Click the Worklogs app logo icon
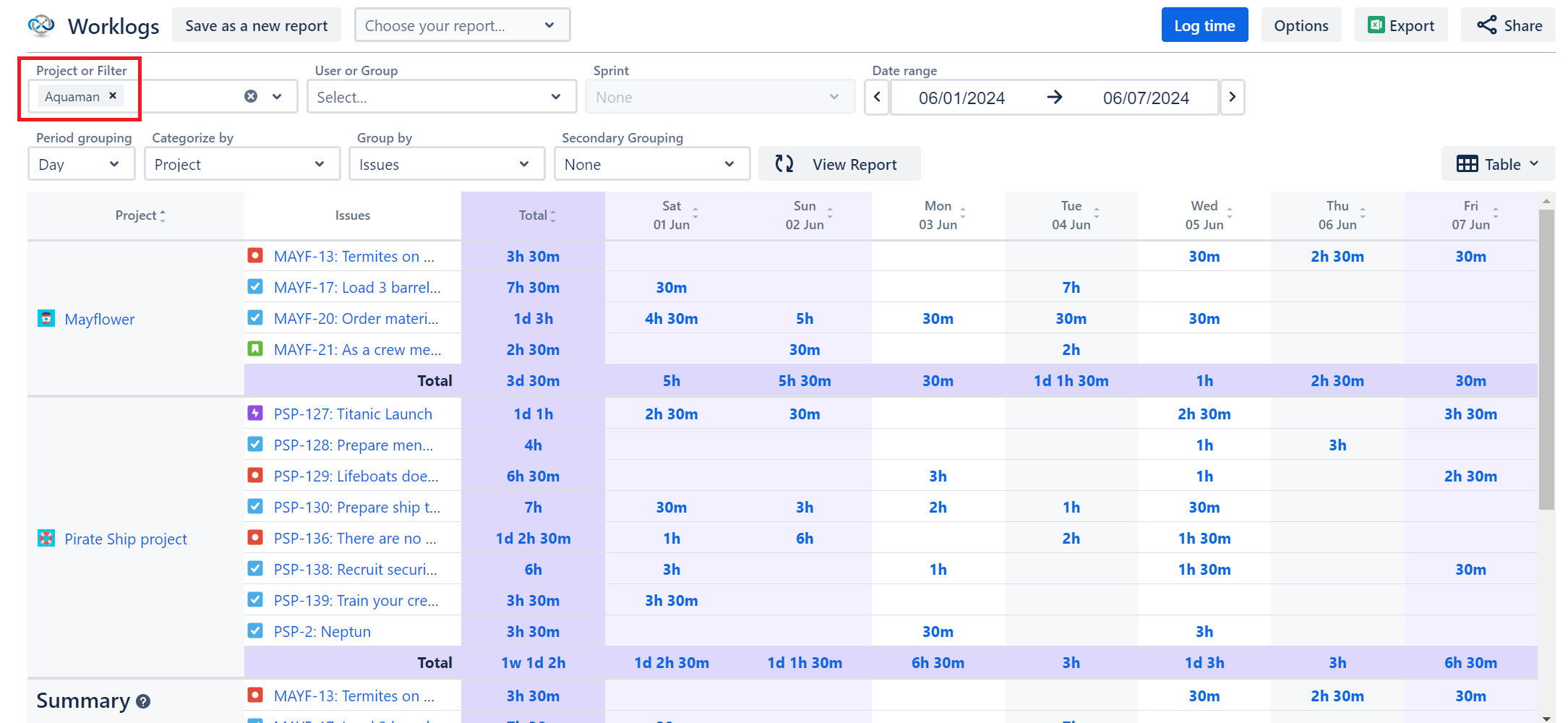 (x=41, y=25)
